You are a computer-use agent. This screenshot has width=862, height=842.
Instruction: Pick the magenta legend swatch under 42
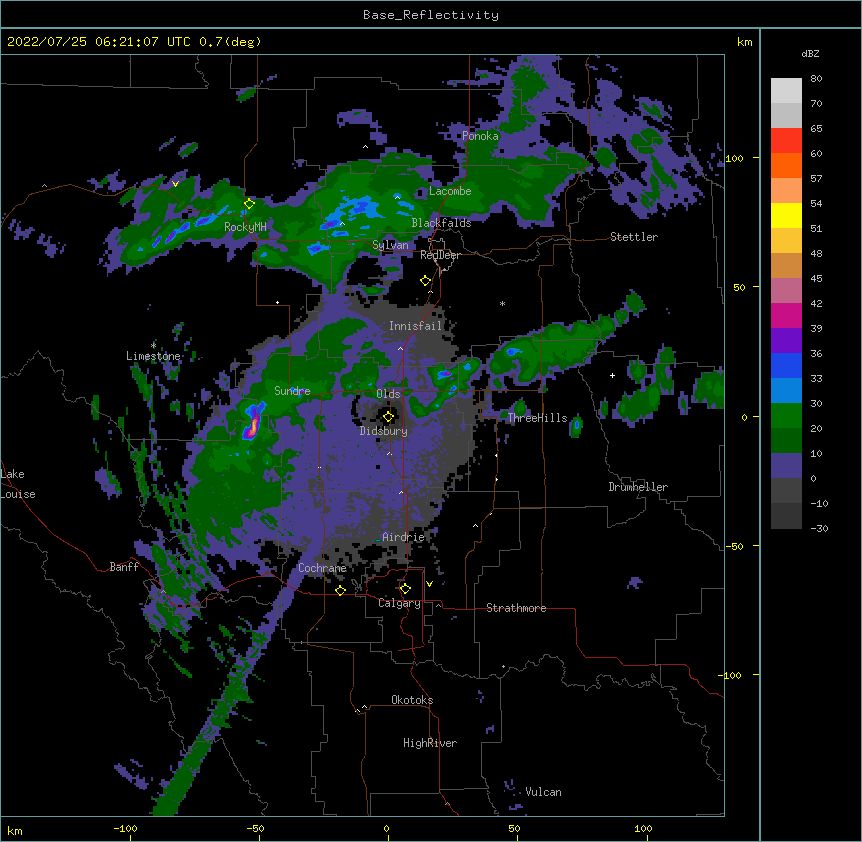pos(786,315)
